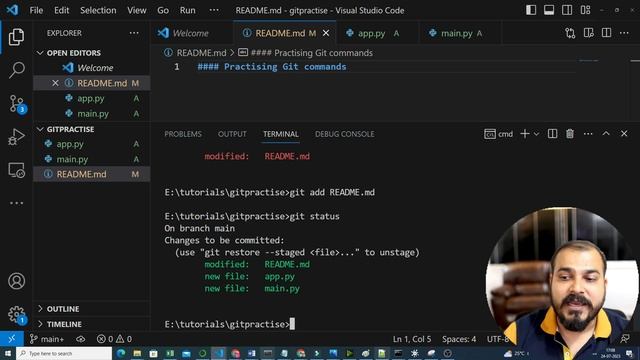This screenshot has width=640, height=360.
Task: Switch to the main.py editor tab
Action: coord(460,33)
